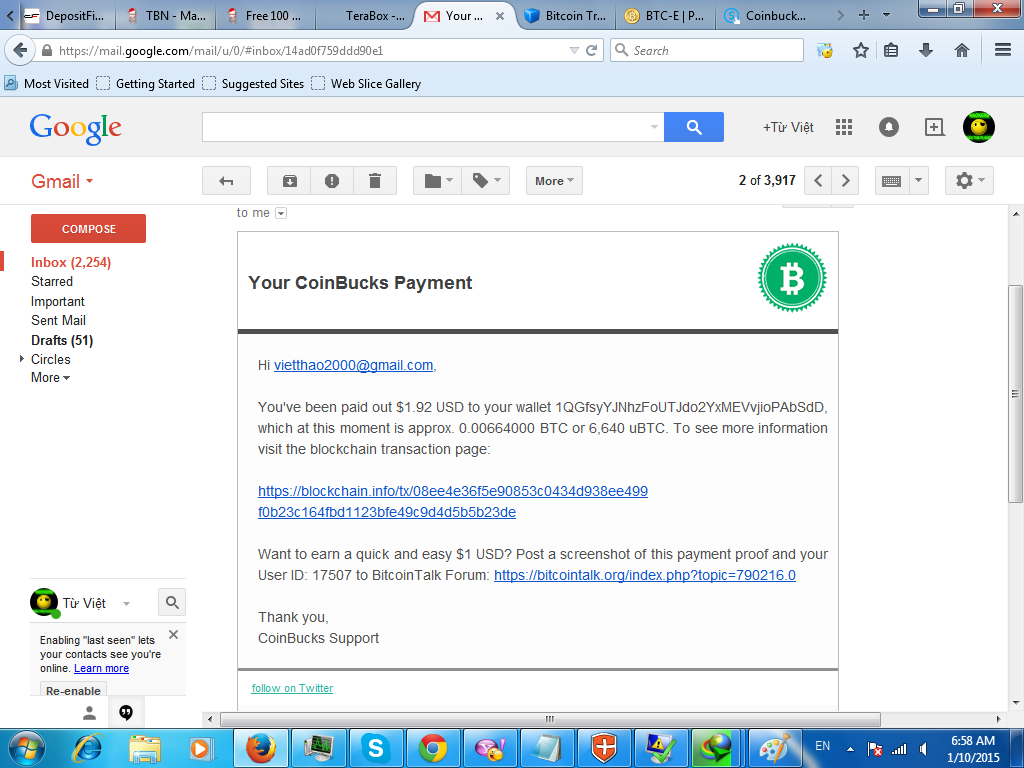Viewport: 1024px width, 768px height.
Task: Open Google notifications bell icon
Action: (888, 127)
